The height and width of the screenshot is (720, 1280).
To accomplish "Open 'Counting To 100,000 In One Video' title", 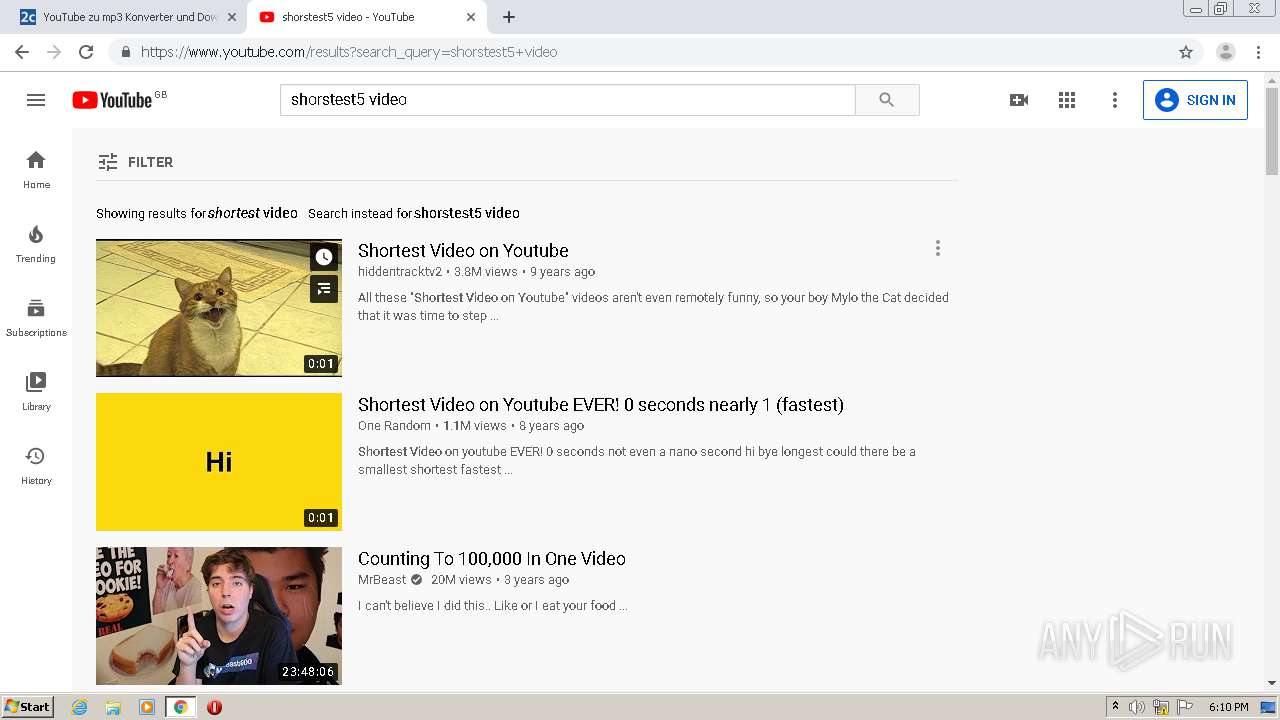I will tap(492, 559).
